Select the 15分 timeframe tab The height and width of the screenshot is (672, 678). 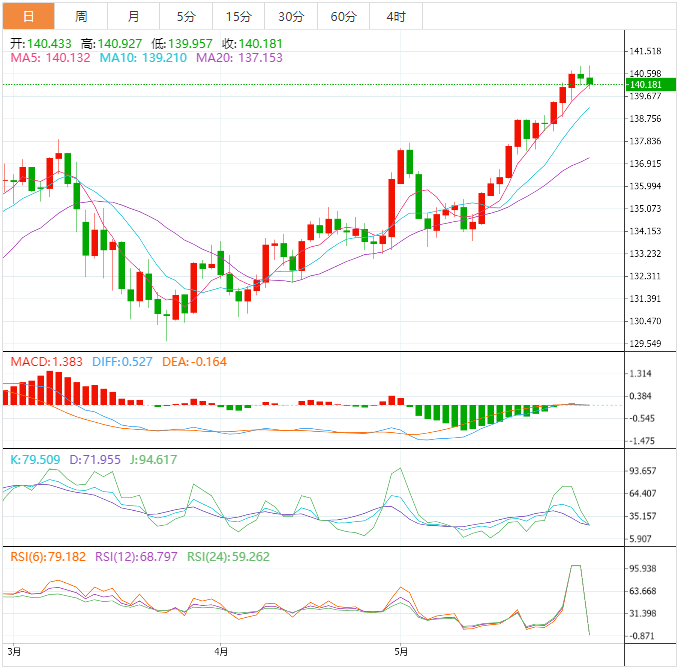coord(239,16)
